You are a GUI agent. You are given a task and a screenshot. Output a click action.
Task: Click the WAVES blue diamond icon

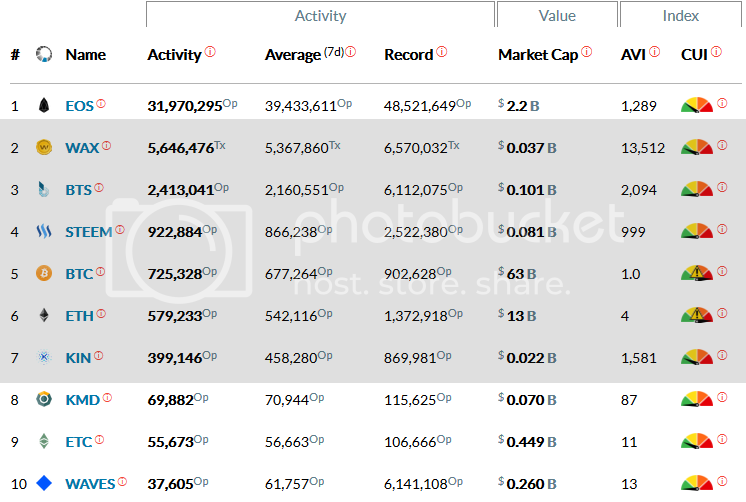pos(44,483)
